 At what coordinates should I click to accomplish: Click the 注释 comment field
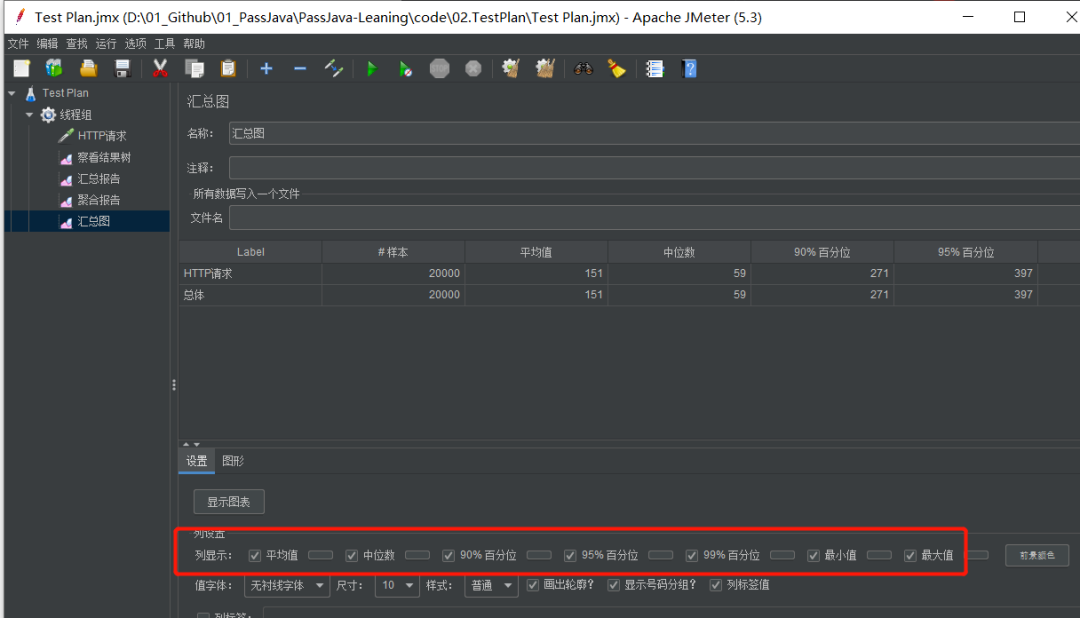click(x=654, y=167)
